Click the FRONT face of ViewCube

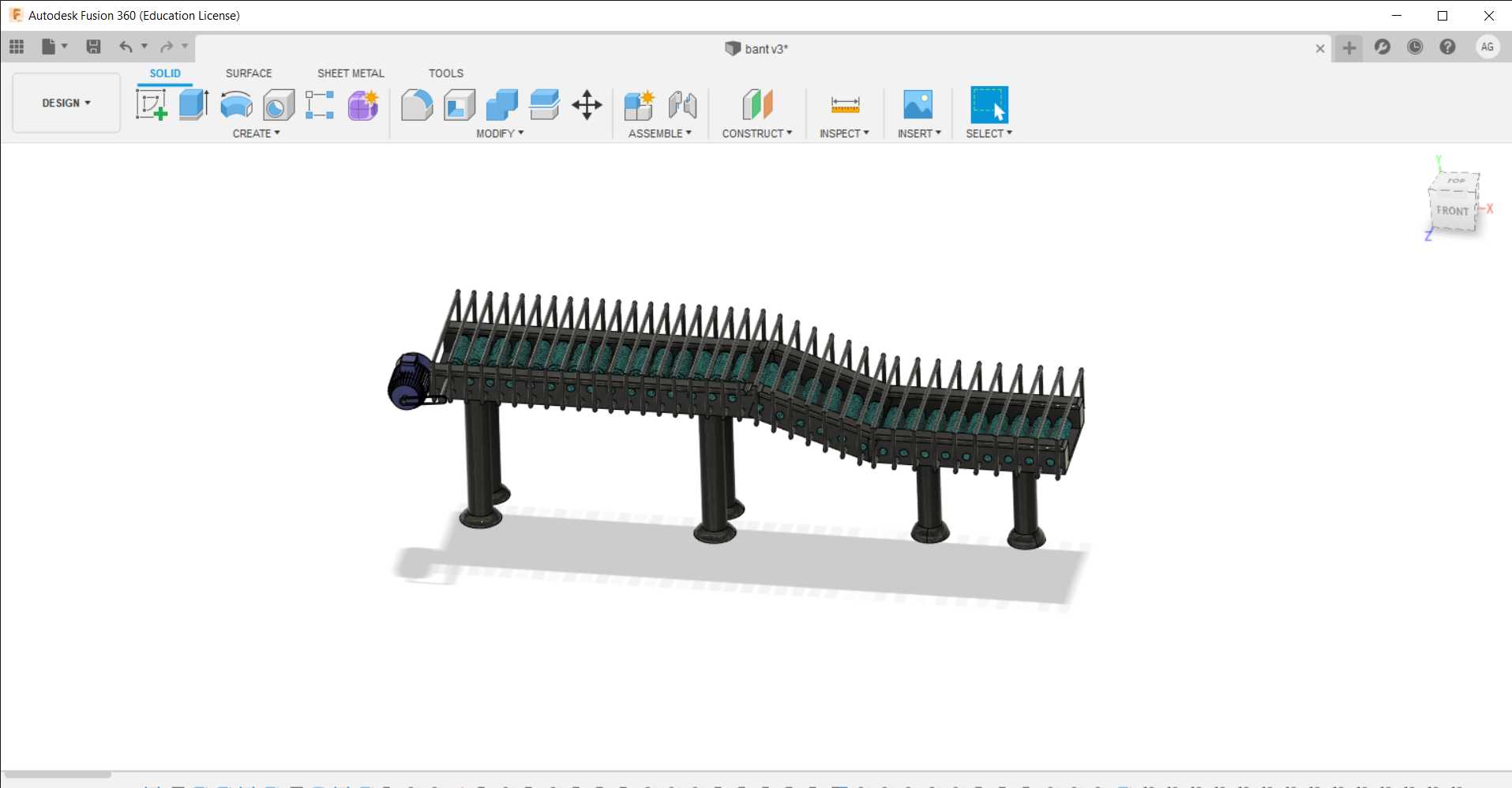tap(1453, 211)
